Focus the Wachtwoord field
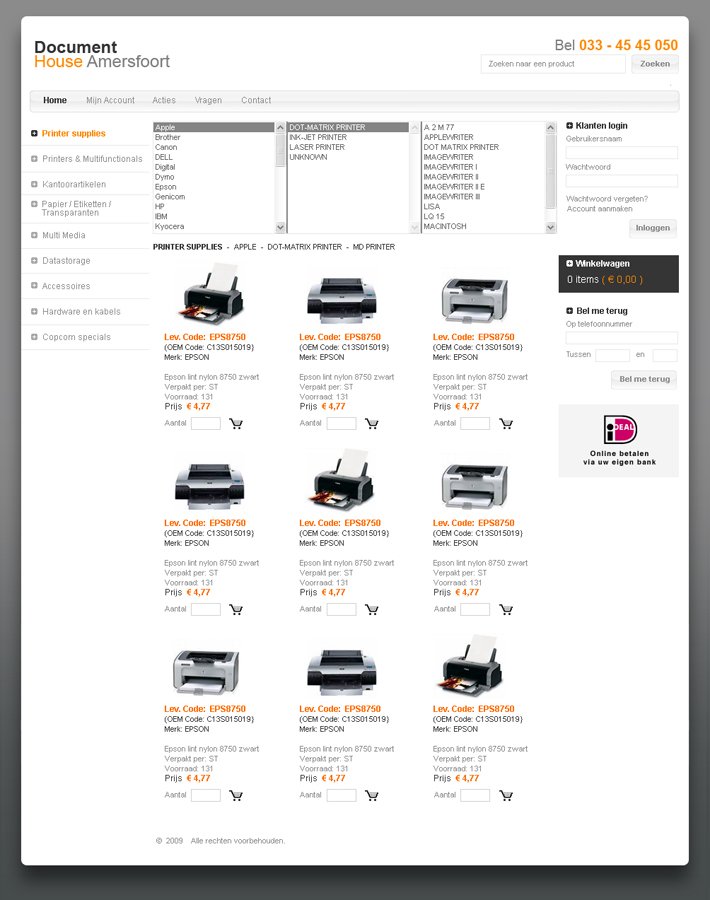The image size is (710, 900). 622,181
